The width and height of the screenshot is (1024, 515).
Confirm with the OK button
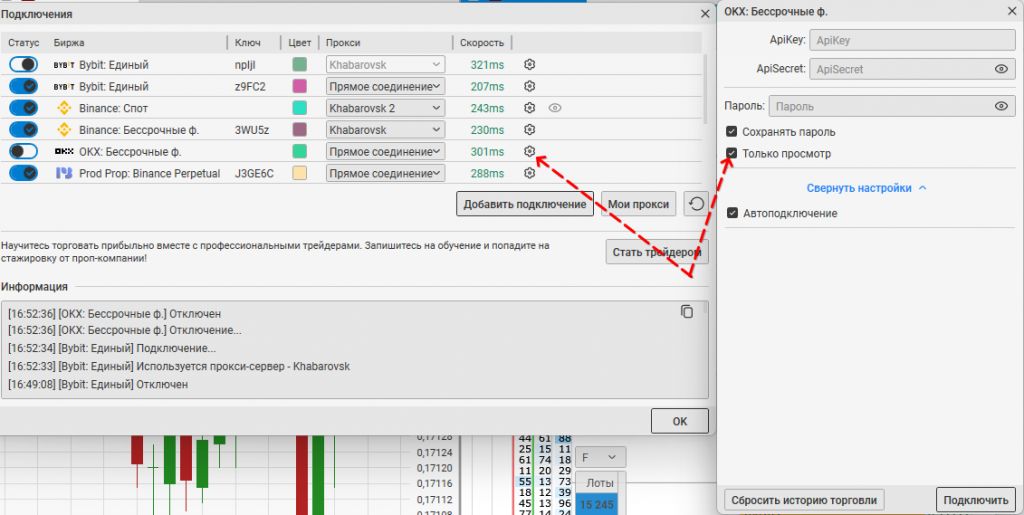(680, 422)
